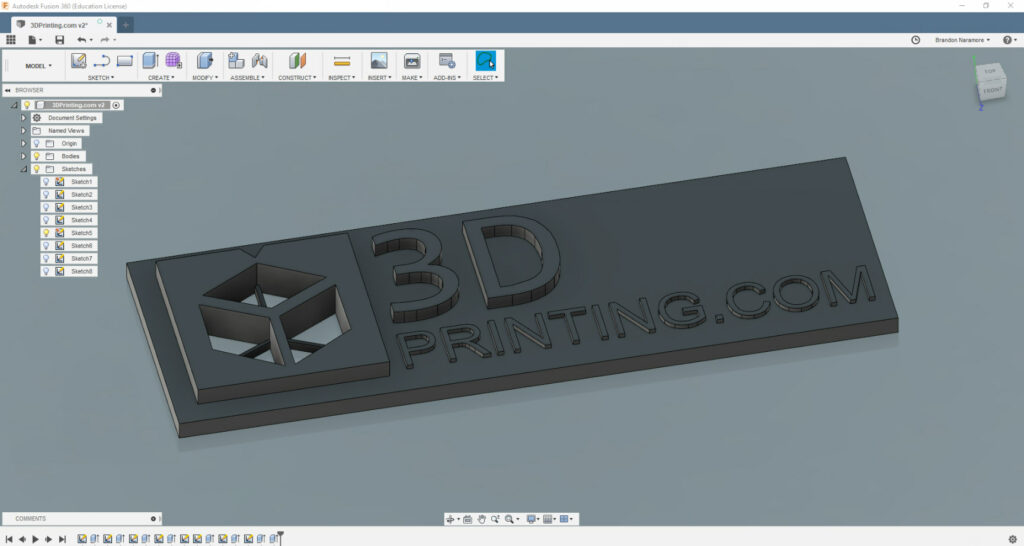
Task: Jump to timeline beginning
Action: click(x=8, y=539)
